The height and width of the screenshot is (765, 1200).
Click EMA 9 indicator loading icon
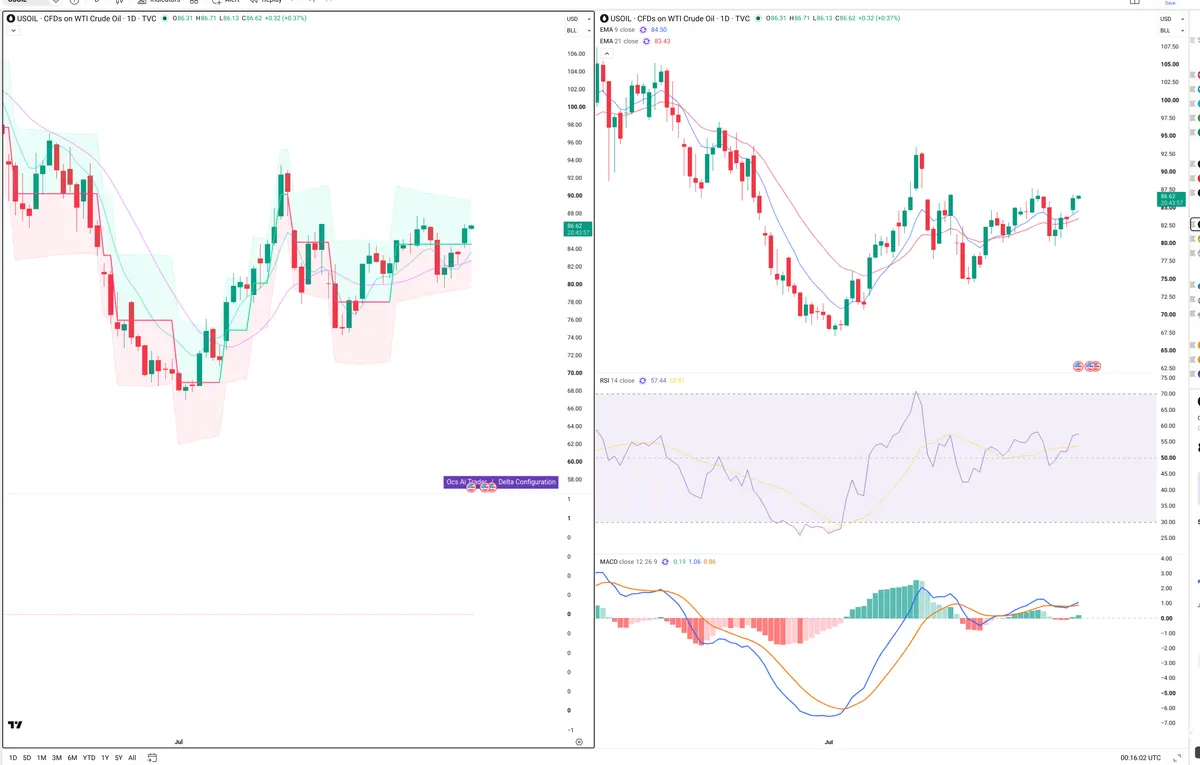[x=643, y=30]
